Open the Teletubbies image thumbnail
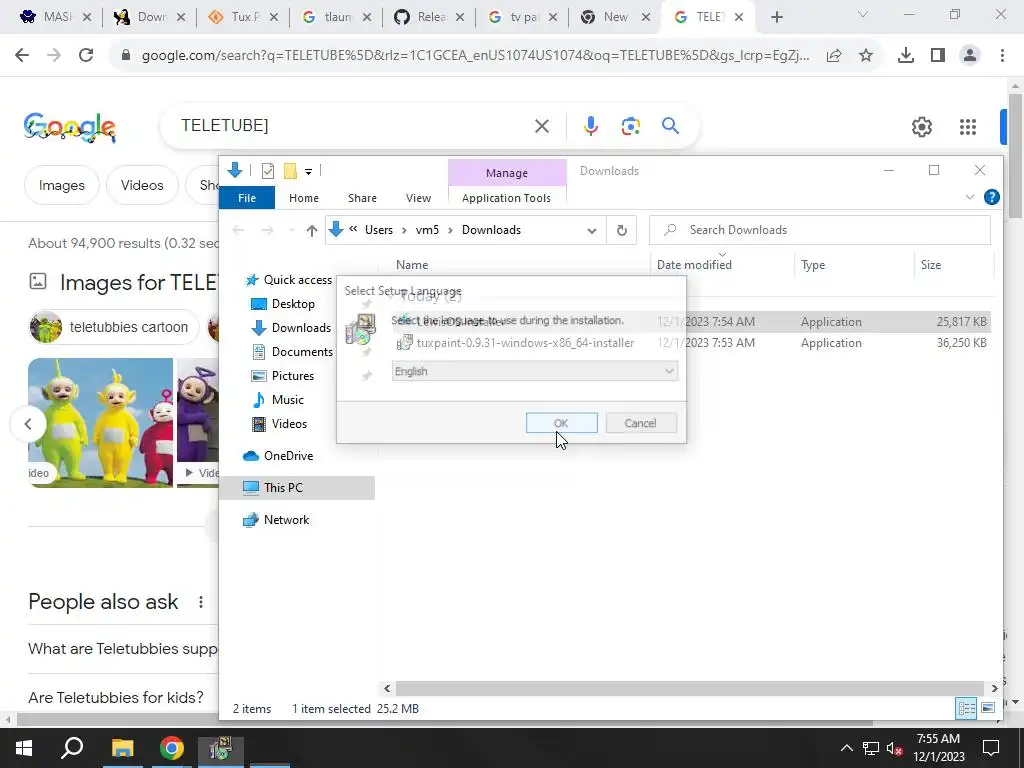 tap(101, 423)
